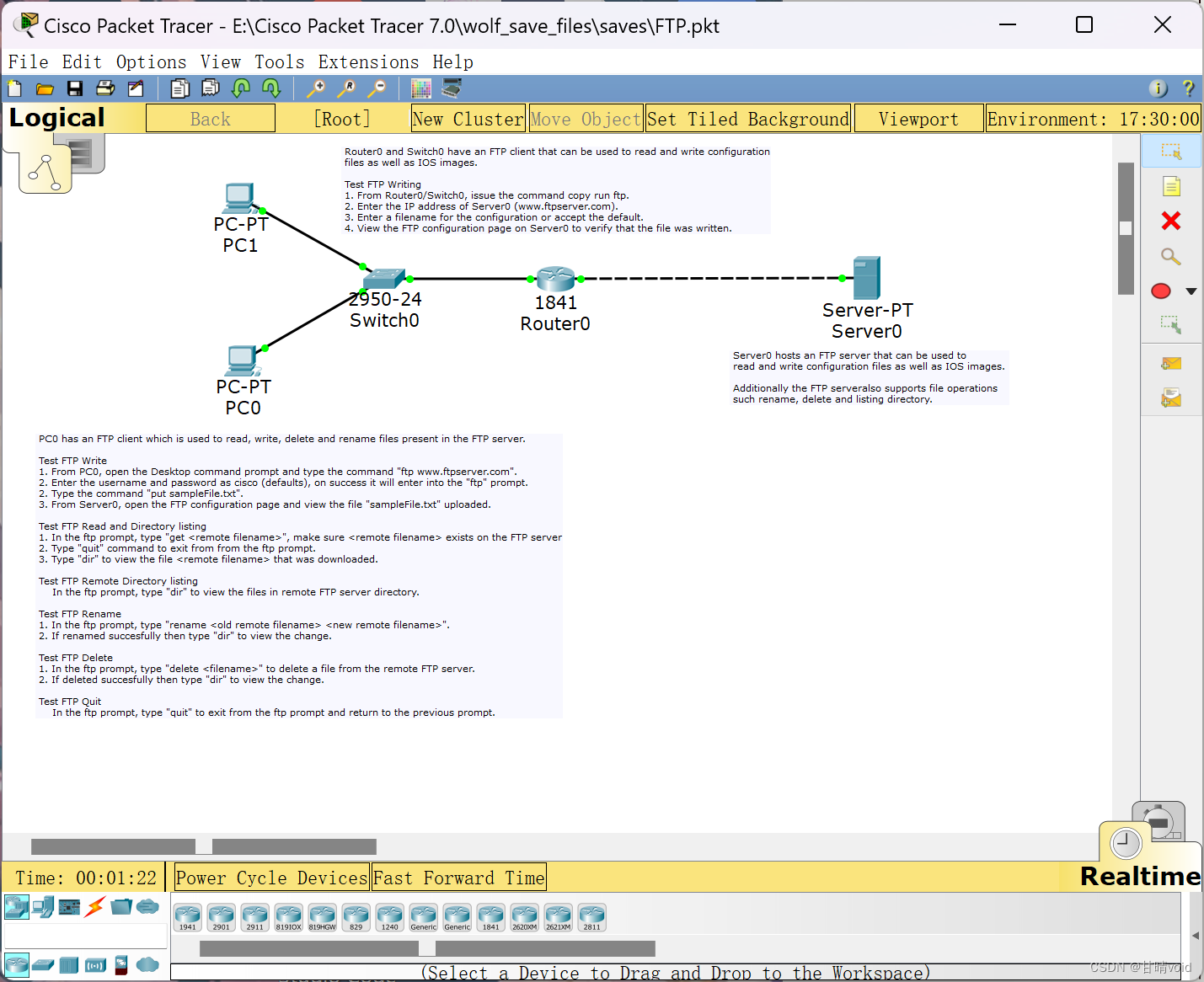This screenshot has height=982, width=1204.
Task: Choose the Place Note tool
Action: click(x=1171, y=186)
